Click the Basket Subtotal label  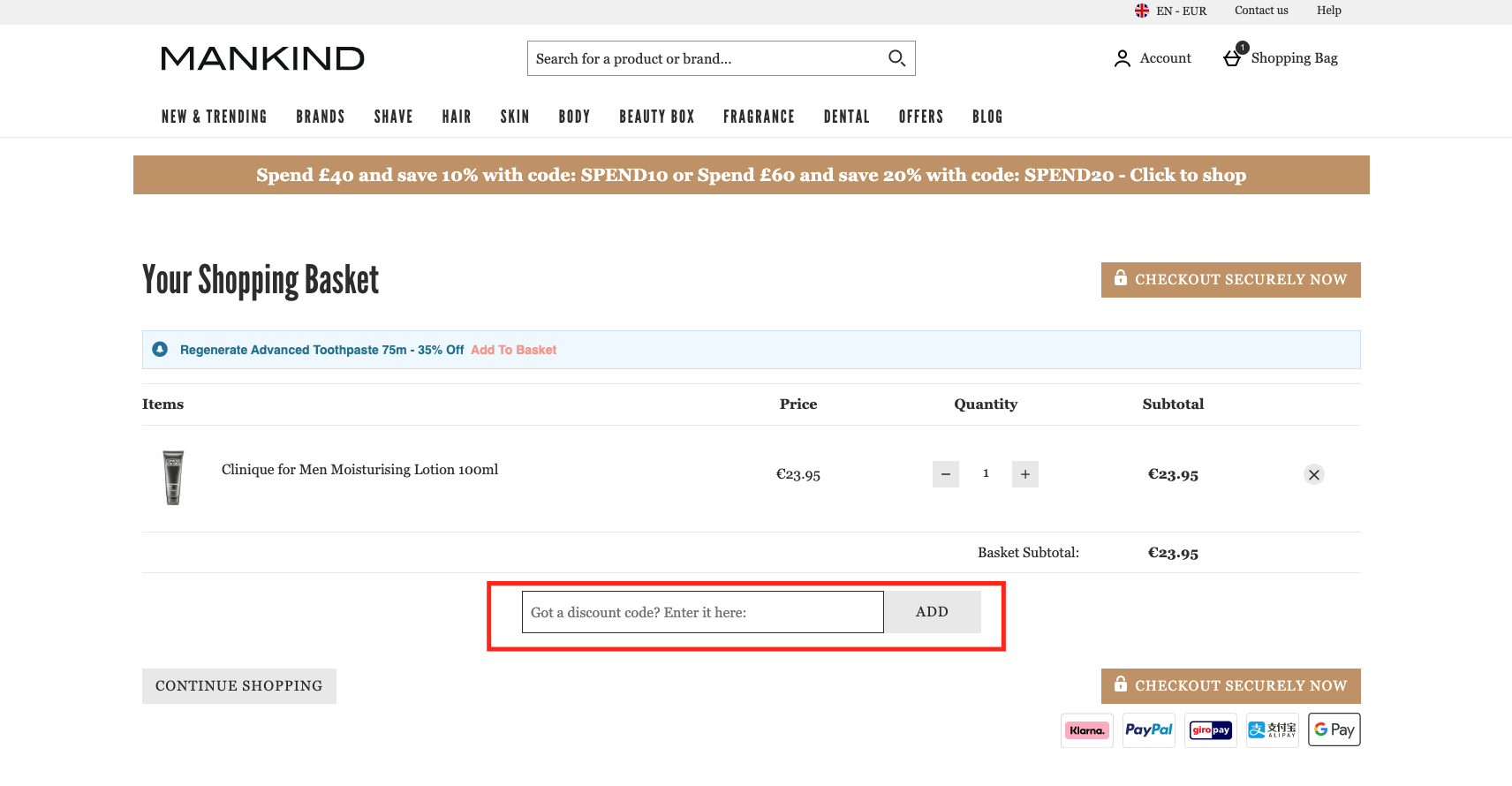click(x=1028, y=553)
